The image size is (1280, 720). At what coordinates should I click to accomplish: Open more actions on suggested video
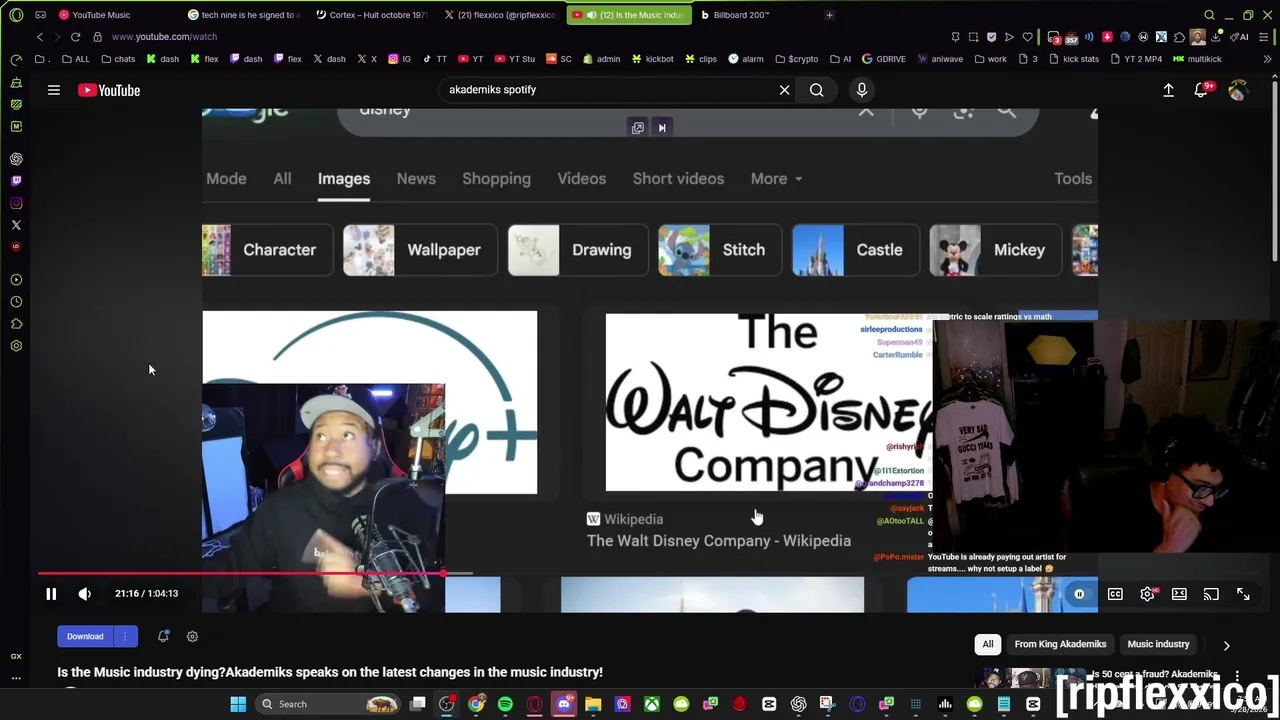(x=1237, y=677)
